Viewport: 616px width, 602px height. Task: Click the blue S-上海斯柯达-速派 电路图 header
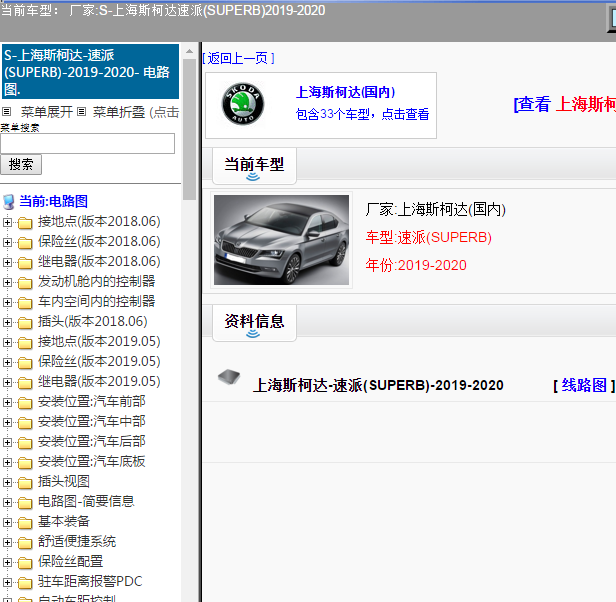90,72
